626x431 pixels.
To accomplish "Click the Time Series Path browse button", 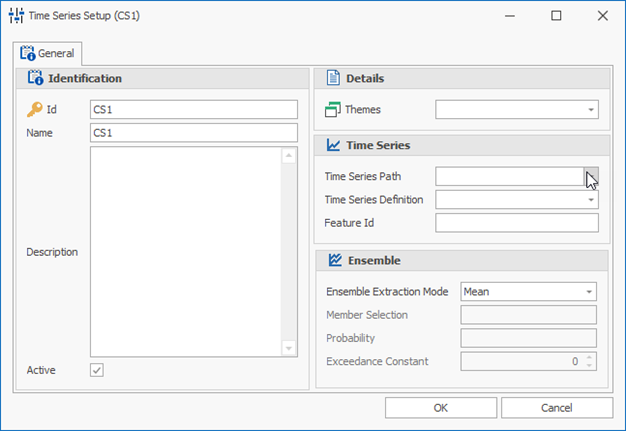I will tap(591, 176).
